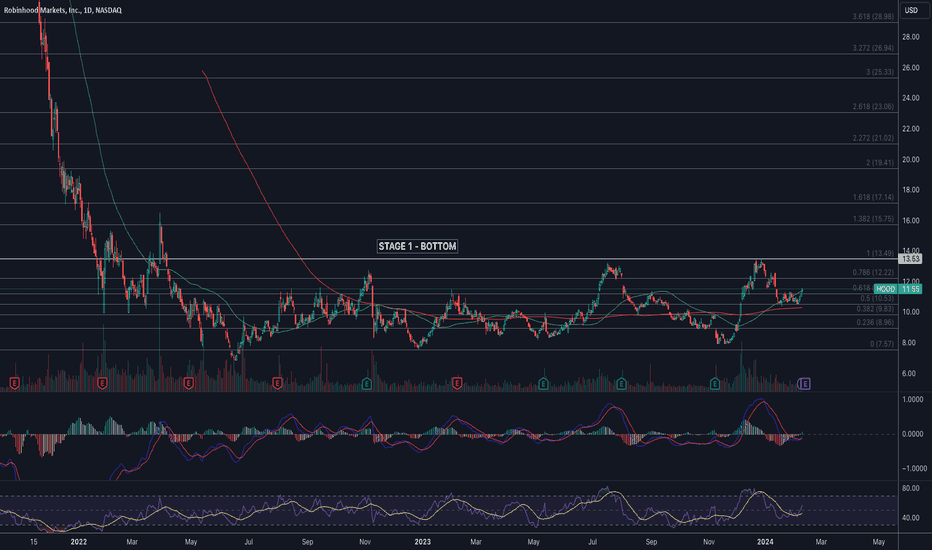Select the 3 (25.33) Fibonacci level label

[879, 72]
